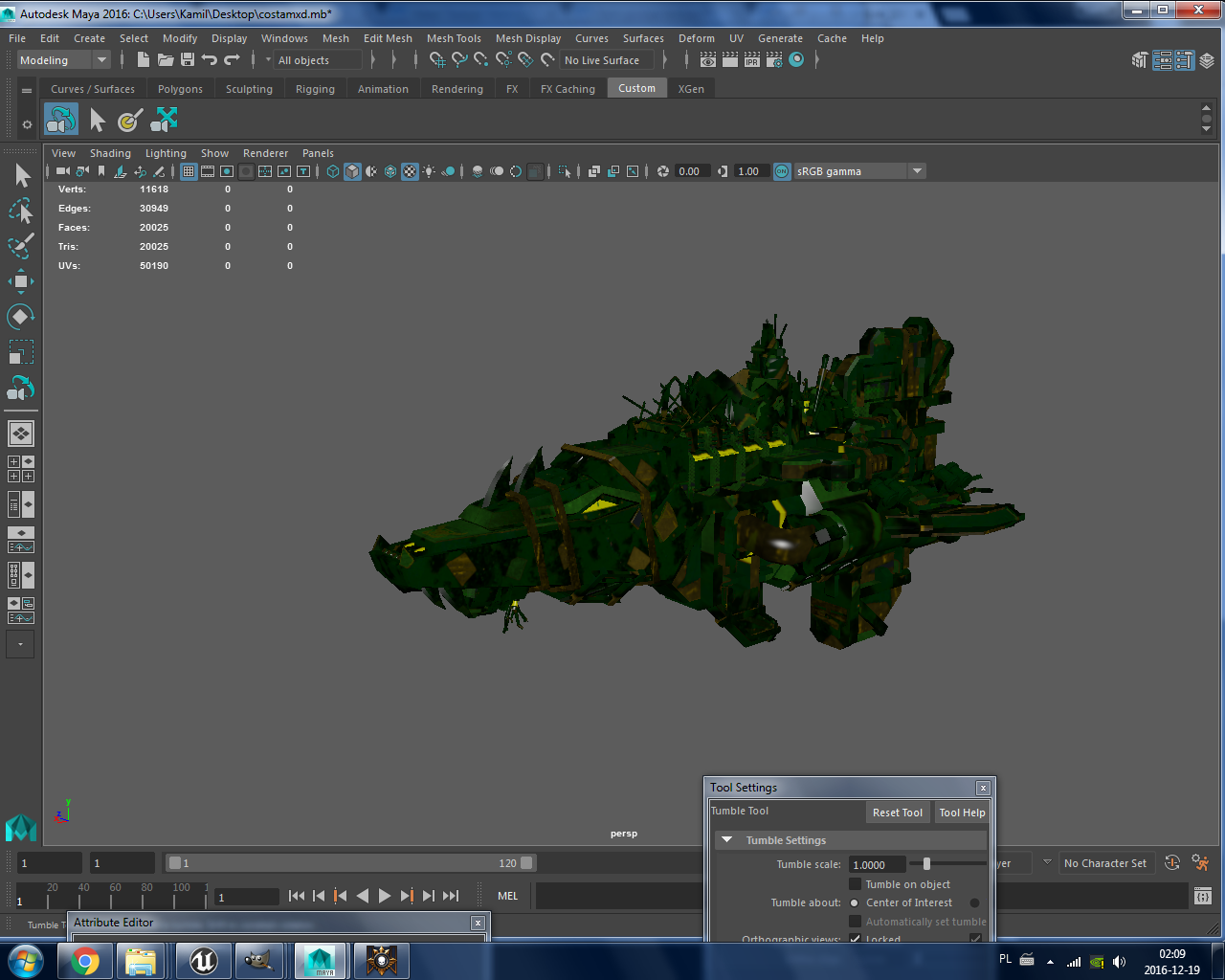Open the Mesh Tools menu

pyautogui.click(x=454, y=38)
